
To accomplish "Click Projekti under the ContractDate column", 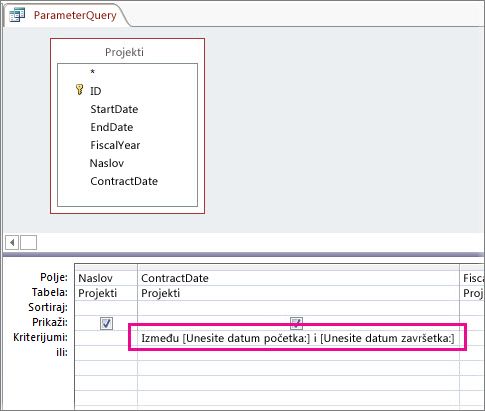I will [x=298, y=293].
